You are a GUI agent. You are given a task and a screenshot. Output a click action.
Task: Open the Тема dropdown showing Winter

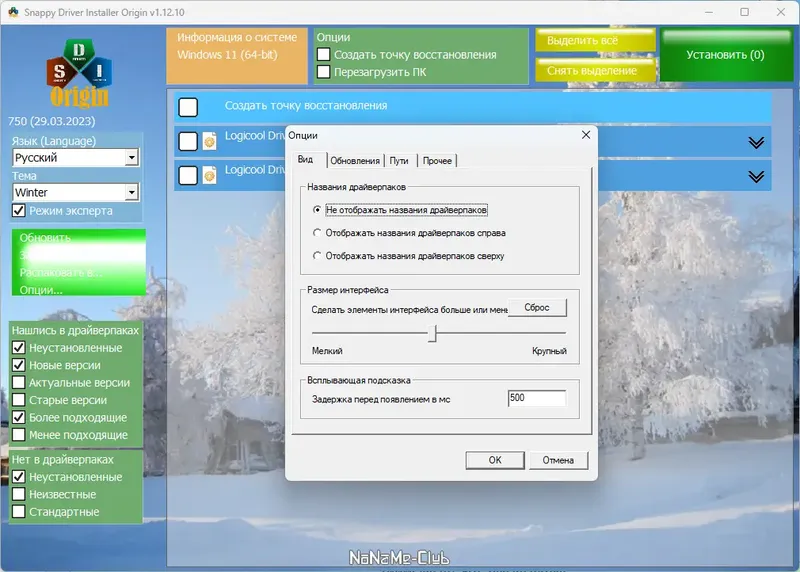pyautogui.click(x=132, y=192)
